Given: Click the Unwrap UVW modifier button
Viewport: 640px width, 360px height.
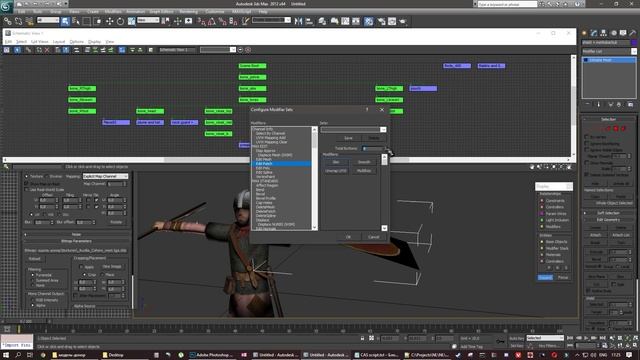Looking at the screenshot, I should click(336, 171).
